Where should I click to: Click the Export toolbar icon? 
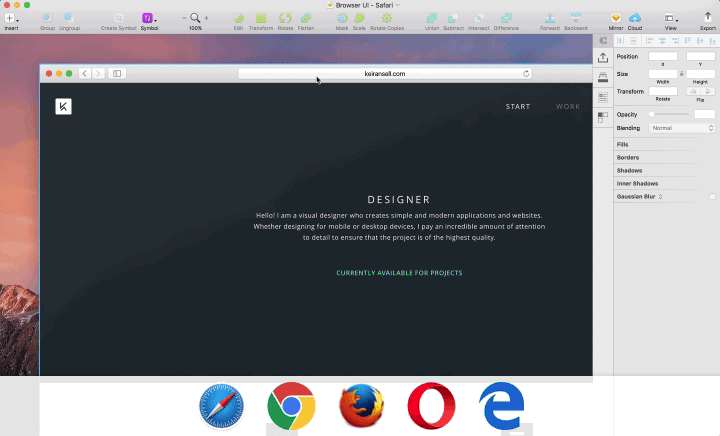[708, 17]
